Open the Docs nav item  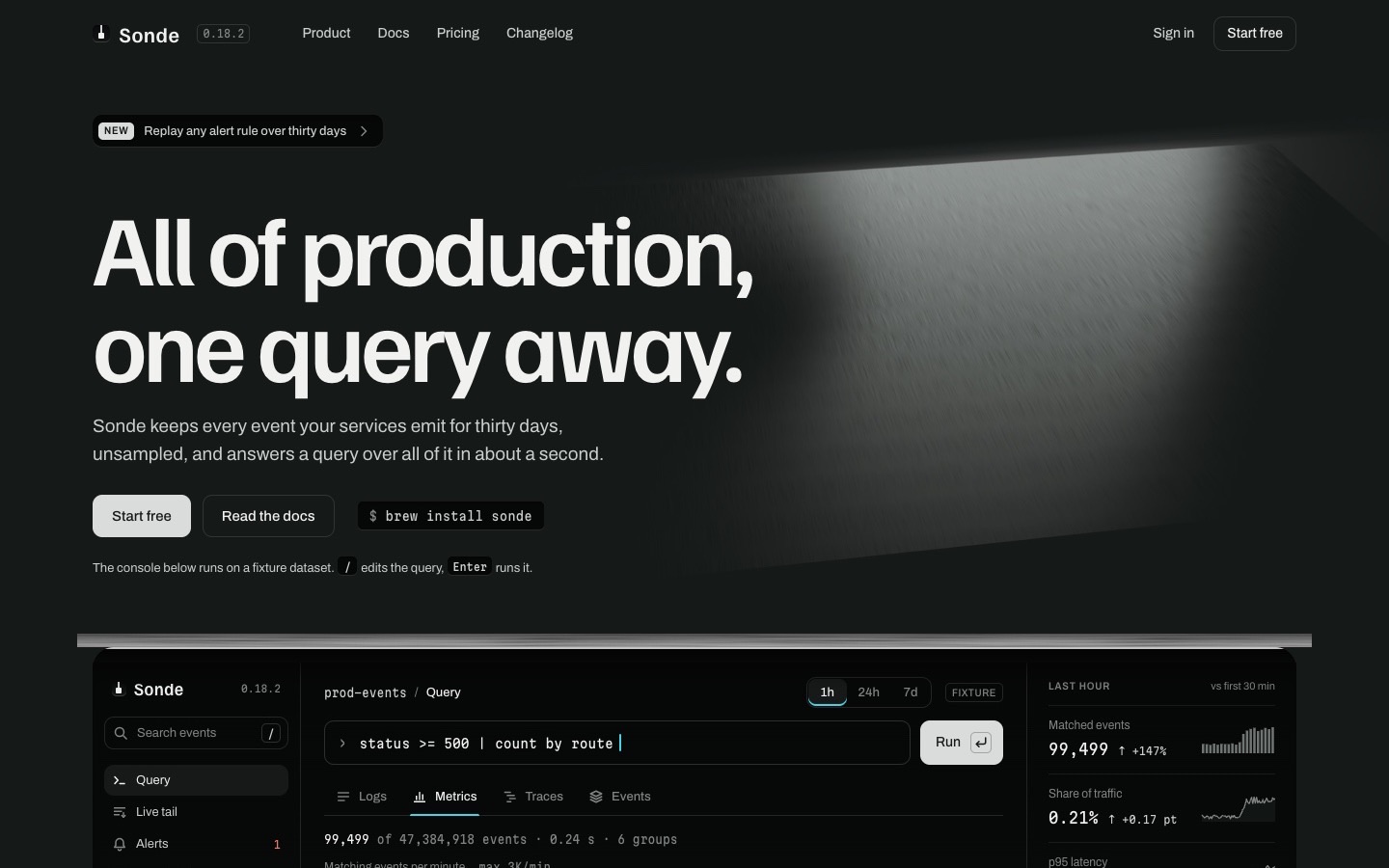pyautogui.click(x=394, y=33)
